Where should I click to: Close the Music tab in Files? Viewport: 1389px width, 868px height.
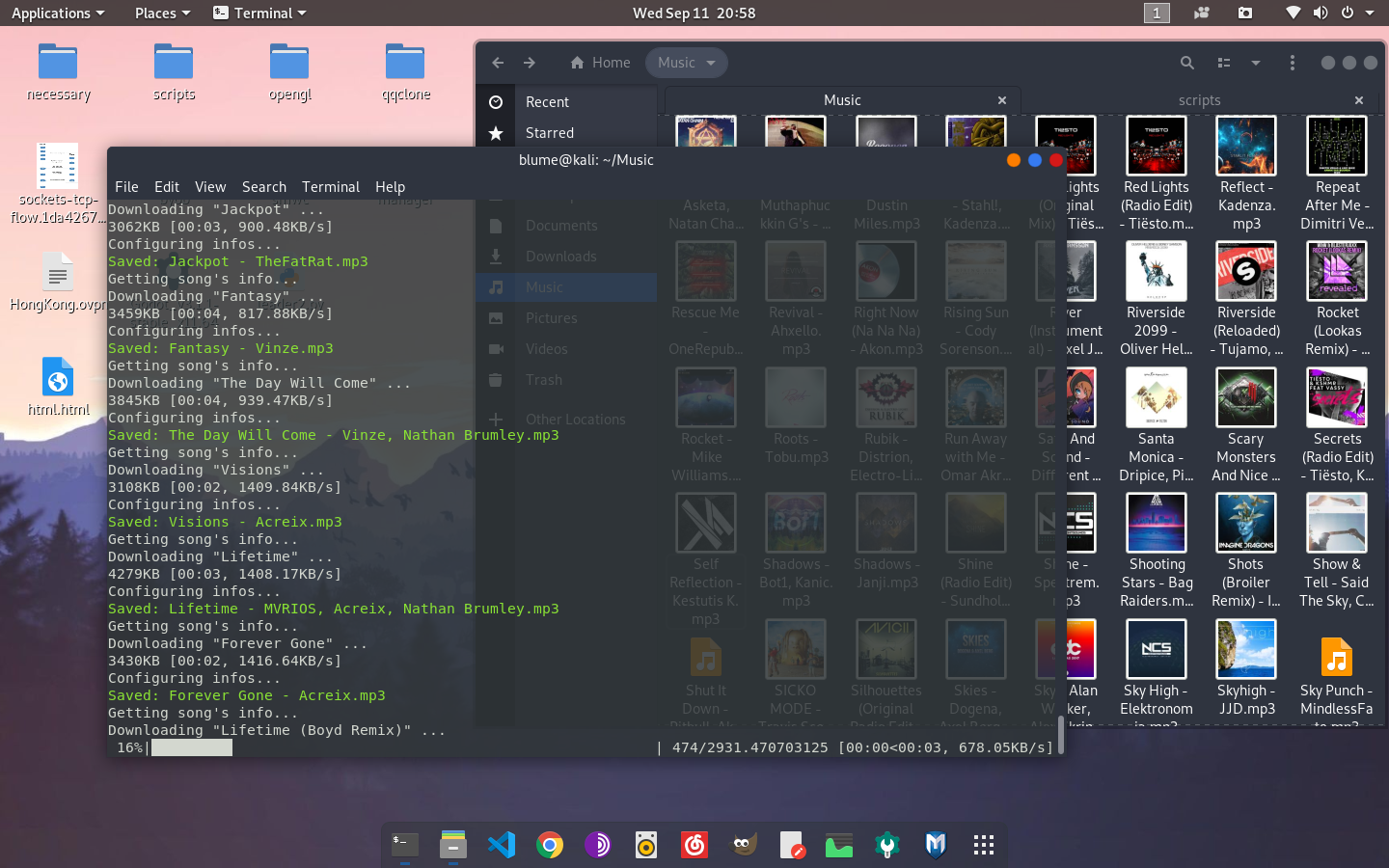pos(1002,100)
